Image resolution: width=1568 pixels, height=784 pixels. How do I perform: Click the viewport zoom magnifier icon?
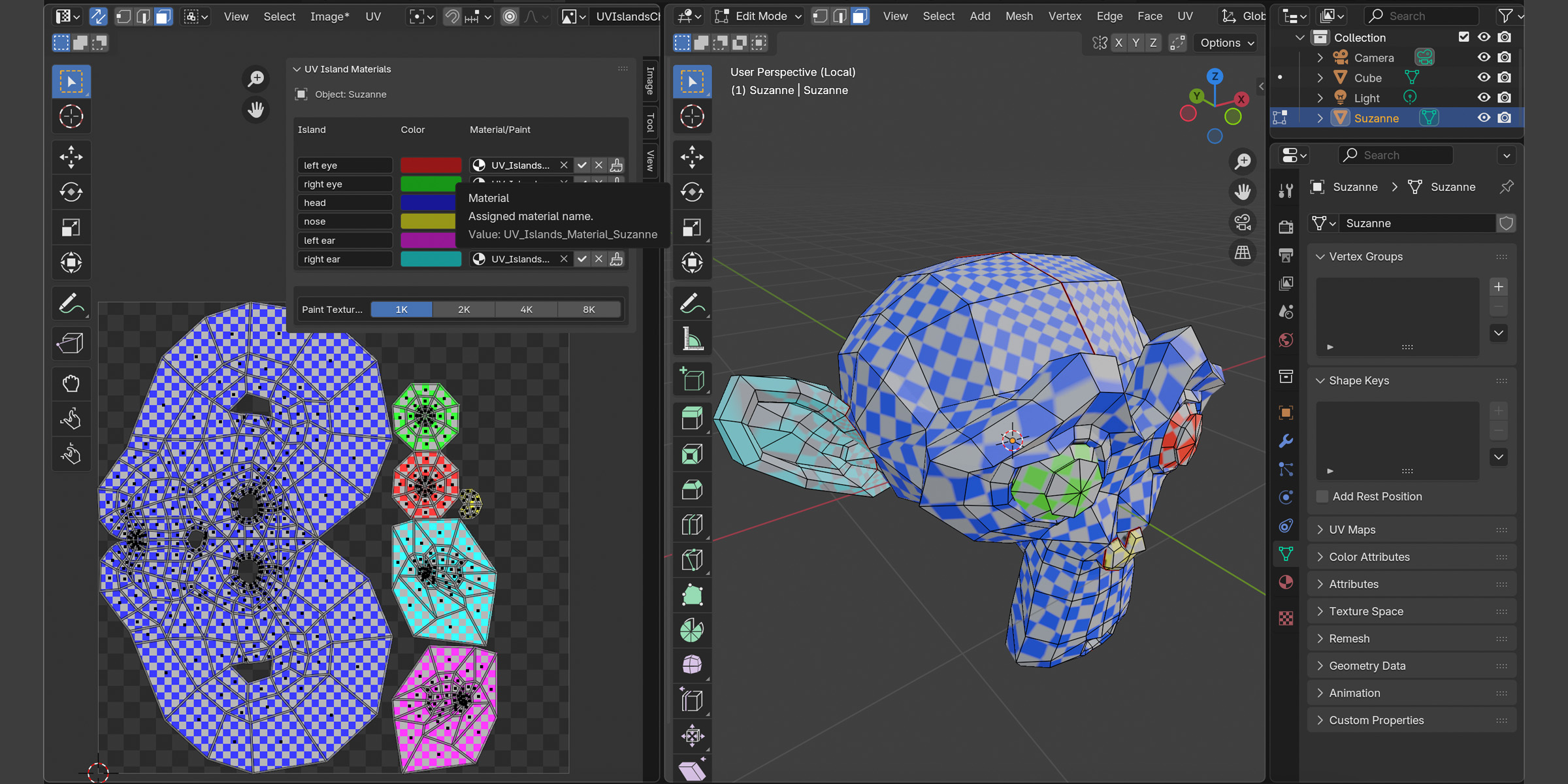(x=1242, y=161)
